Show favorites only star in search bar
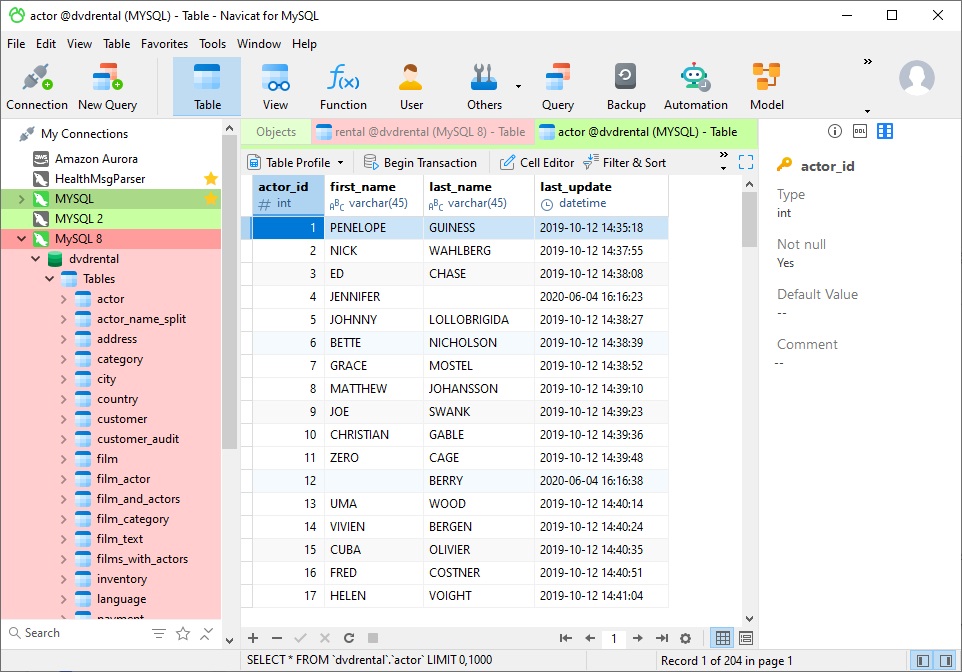Image resolution: width=962 pixels, height=672 pixels. 183,633
